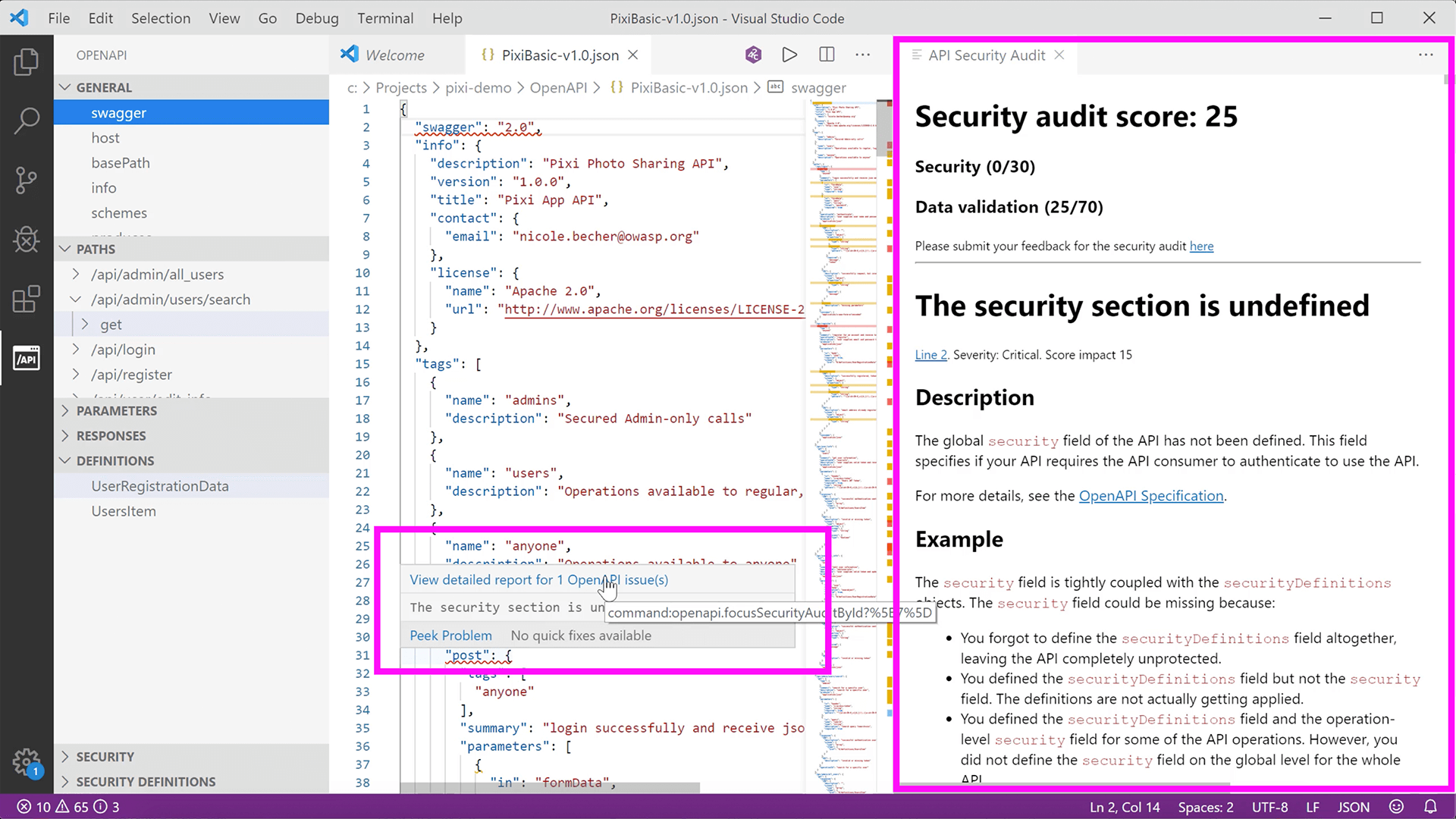This screenshot has height=819, width=1456.
Task: Select UsersItem definition
Action: click(x=191, y=511)
